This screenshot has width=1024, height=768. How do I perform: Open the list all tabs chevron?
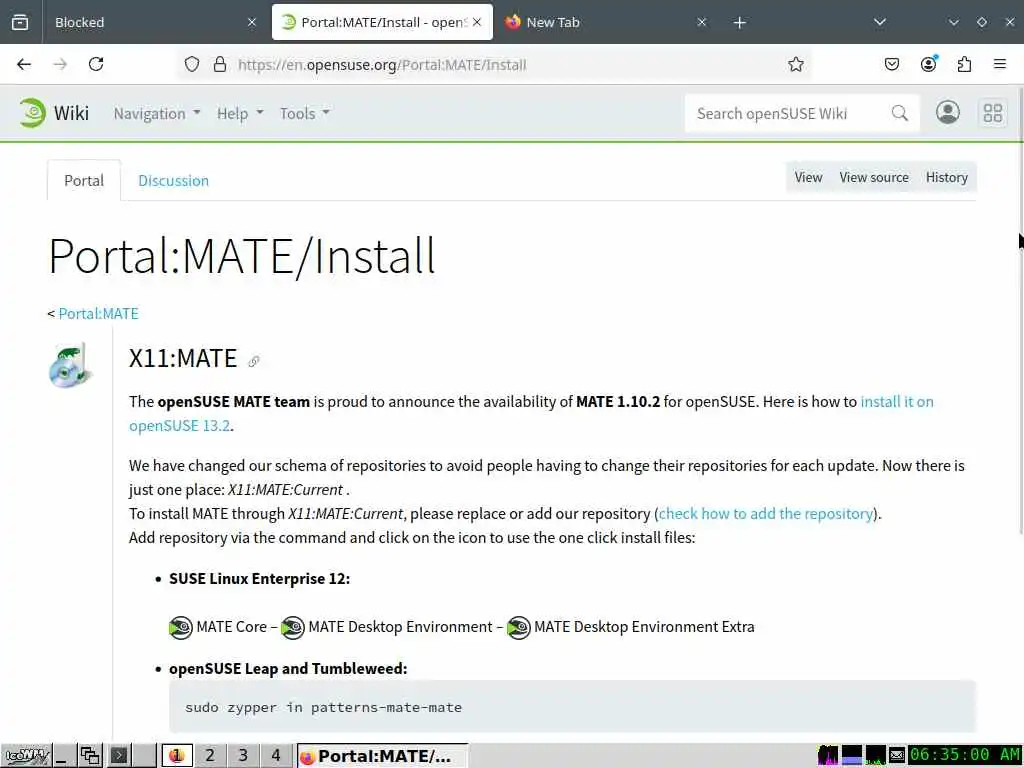pos(880,22)
